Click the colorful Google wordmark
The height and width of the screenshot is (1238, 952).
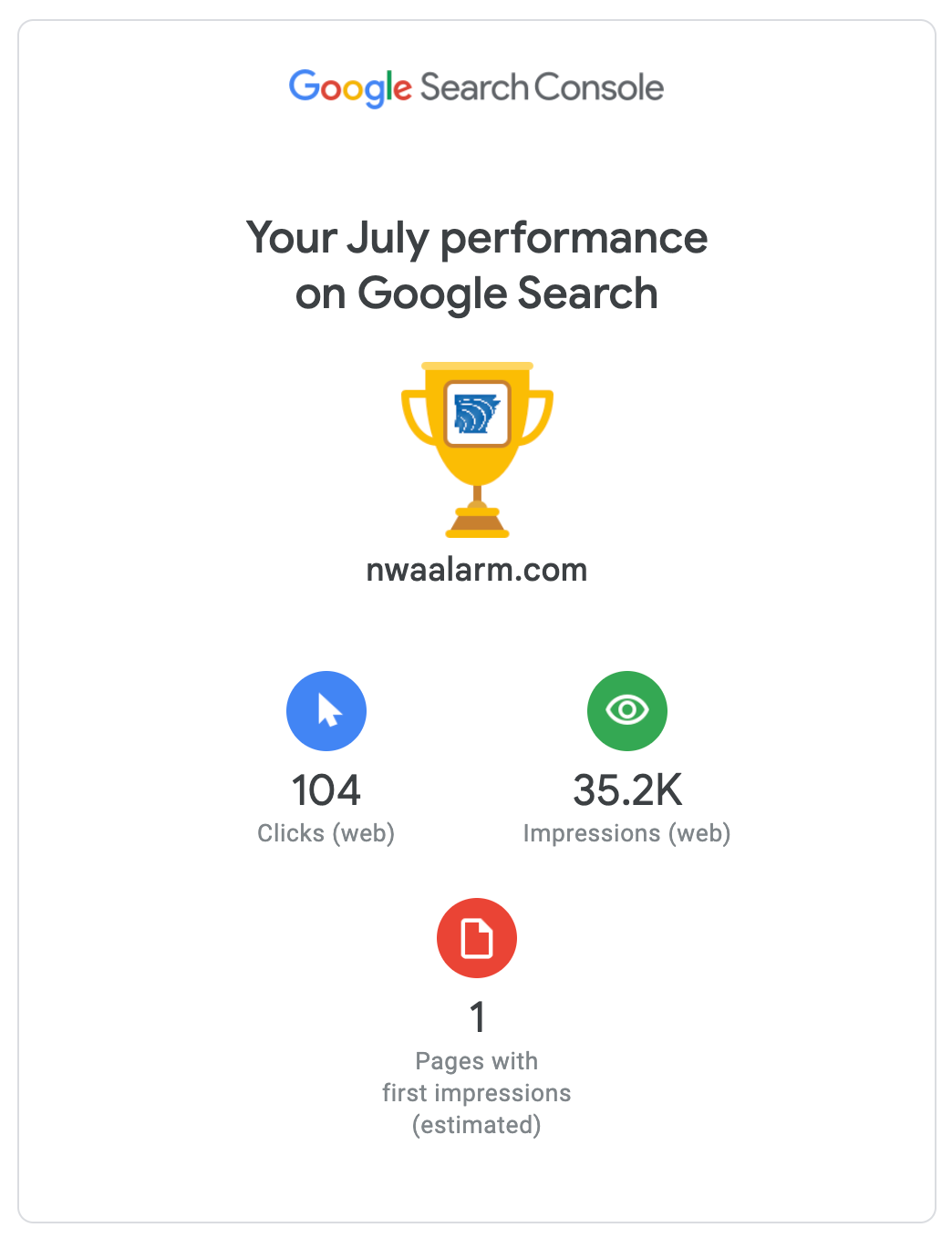point(351,88)
